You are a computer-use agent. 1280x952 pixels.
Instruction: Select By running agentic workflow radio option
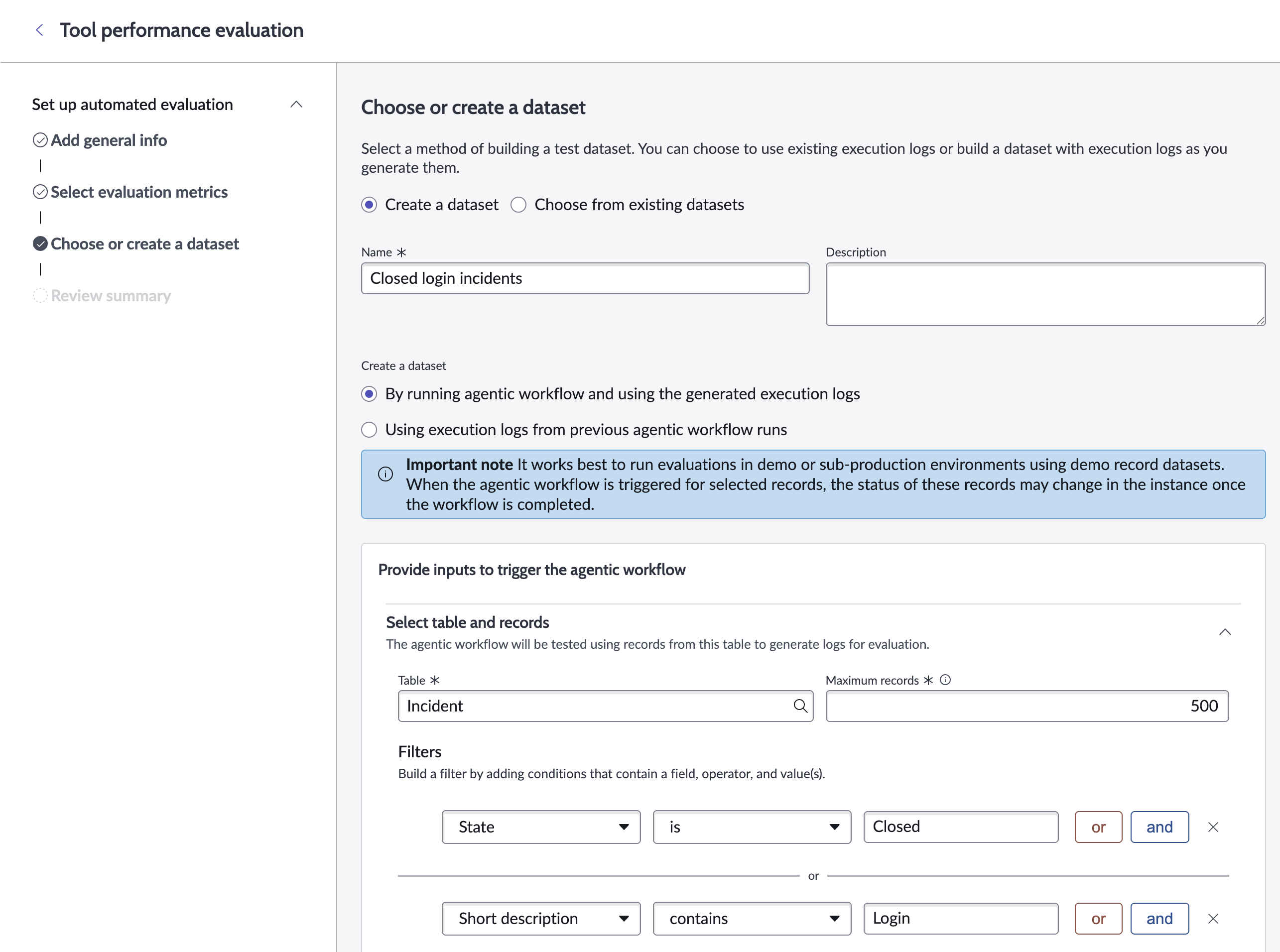point(369,393)
